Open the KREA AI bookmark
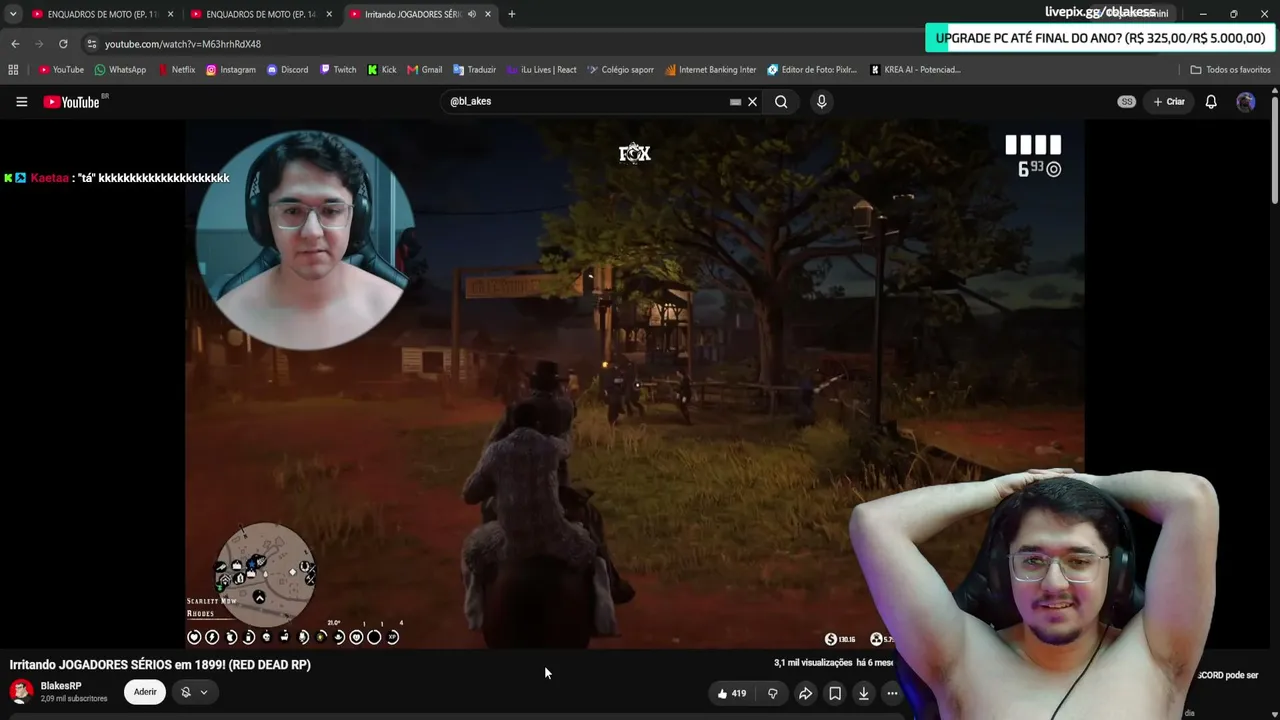 (x=915, y=70)
